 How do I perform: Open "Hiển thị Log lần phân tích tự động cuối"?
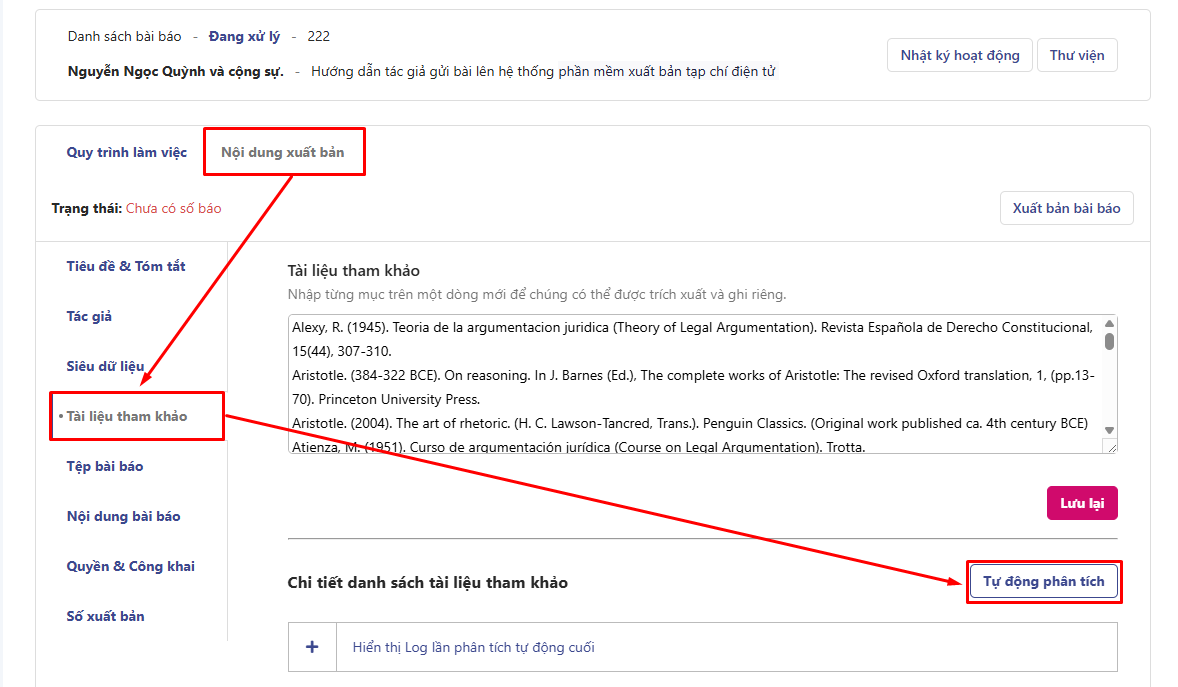pos(473,647)
